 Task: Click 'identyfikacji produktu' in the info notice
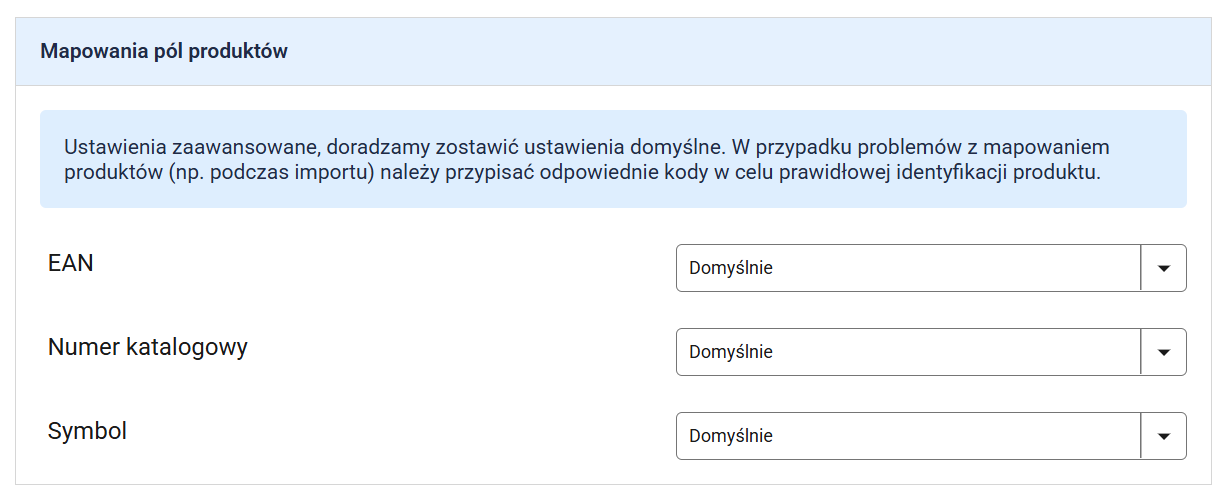pos(998,172)
